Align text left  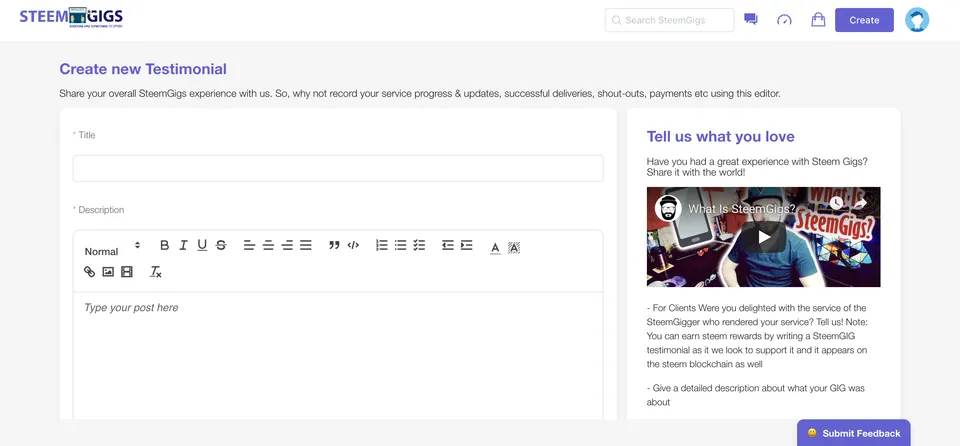(249, 245)
